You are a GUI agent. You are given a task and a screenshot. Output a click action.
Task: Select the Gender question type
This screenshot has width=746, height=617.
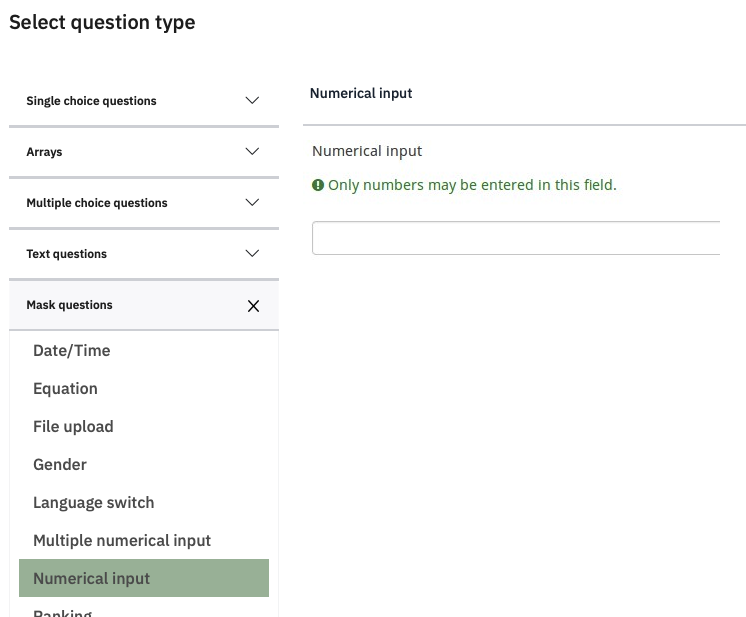tap(60, 465)
